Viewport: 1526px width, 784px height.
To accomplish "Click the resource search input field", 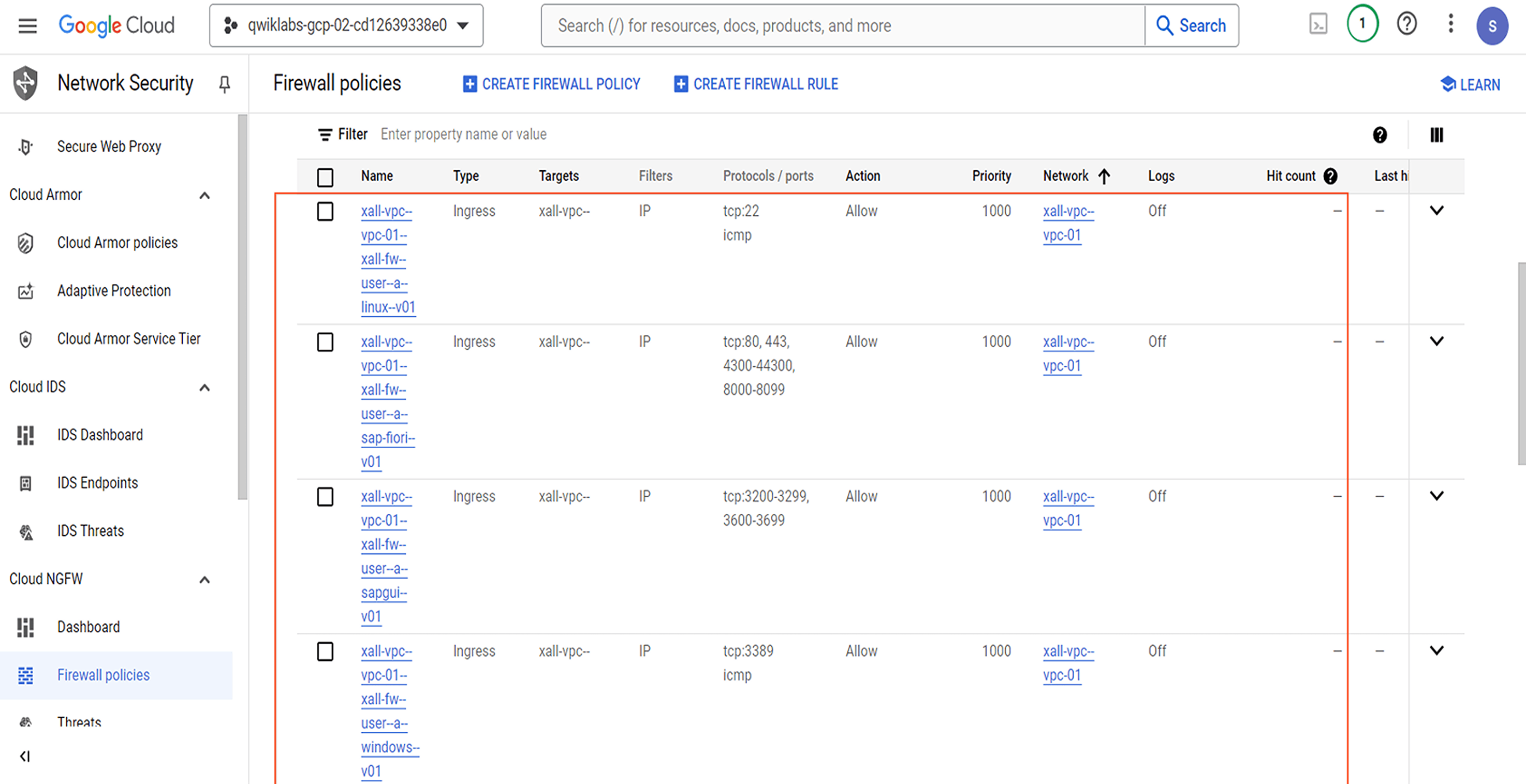I will (842, 25).
